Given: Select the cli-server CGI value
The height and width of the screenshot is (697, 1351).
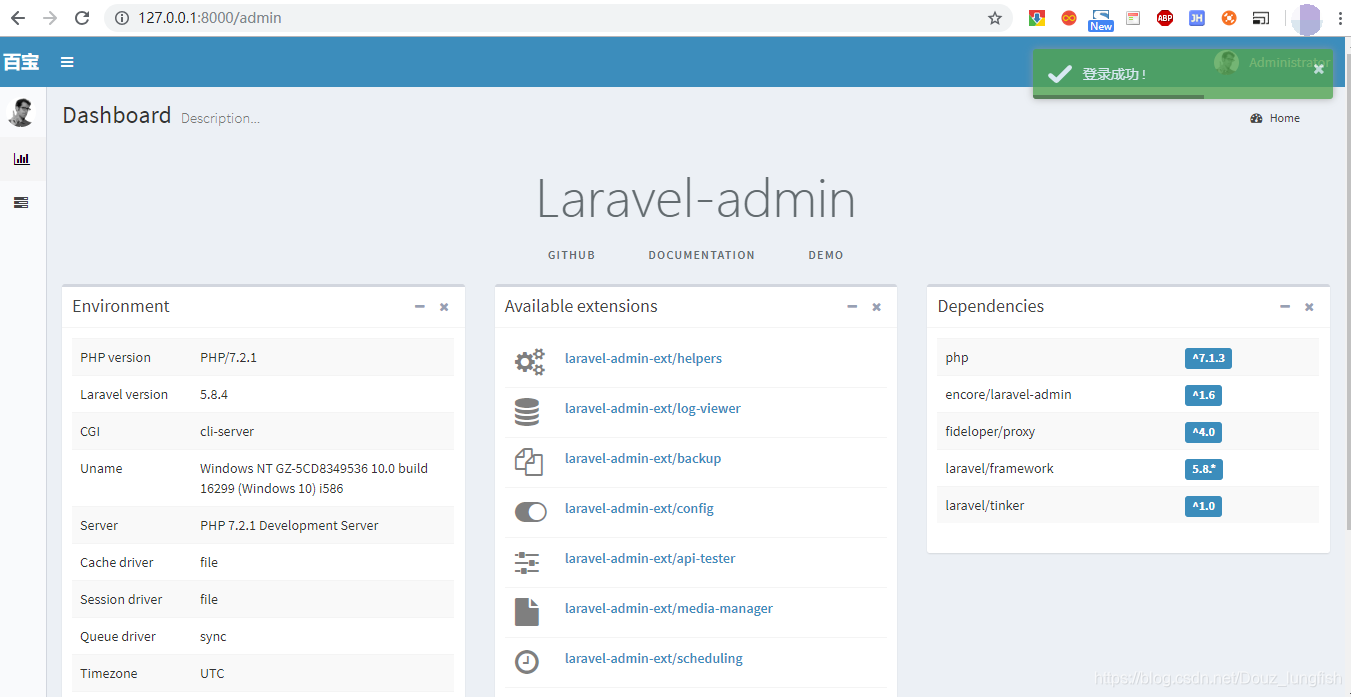Looking at the screenshot, I should coord(227,432).
